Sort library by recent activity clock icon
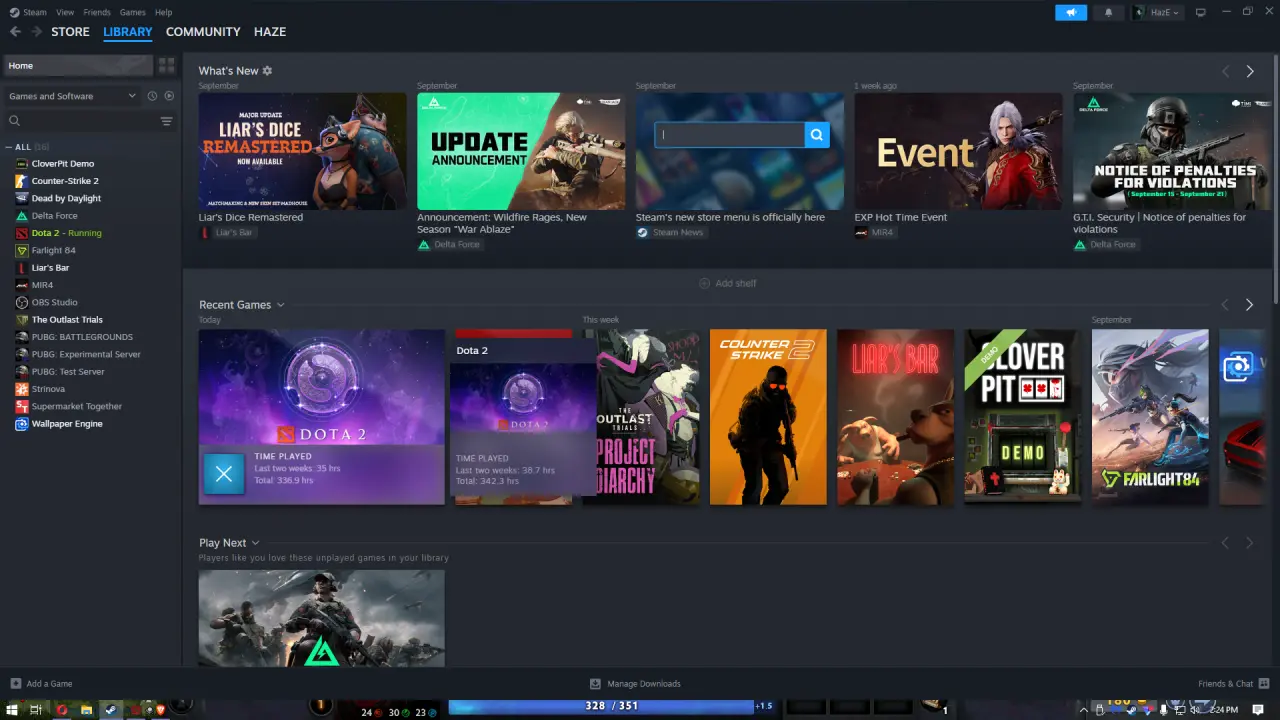 tap(152, 96)
